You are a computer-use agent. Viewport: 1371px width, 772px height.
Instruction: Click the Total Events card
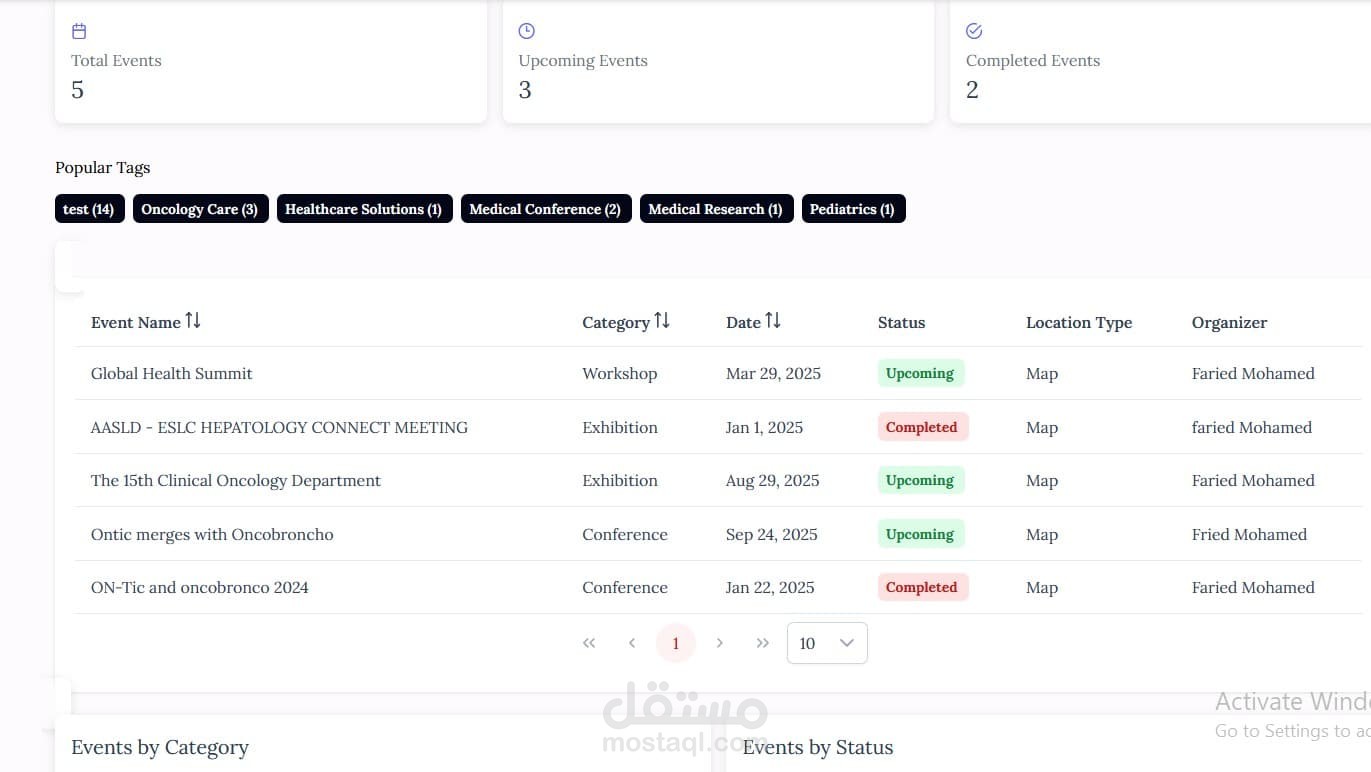coord(271,62)
